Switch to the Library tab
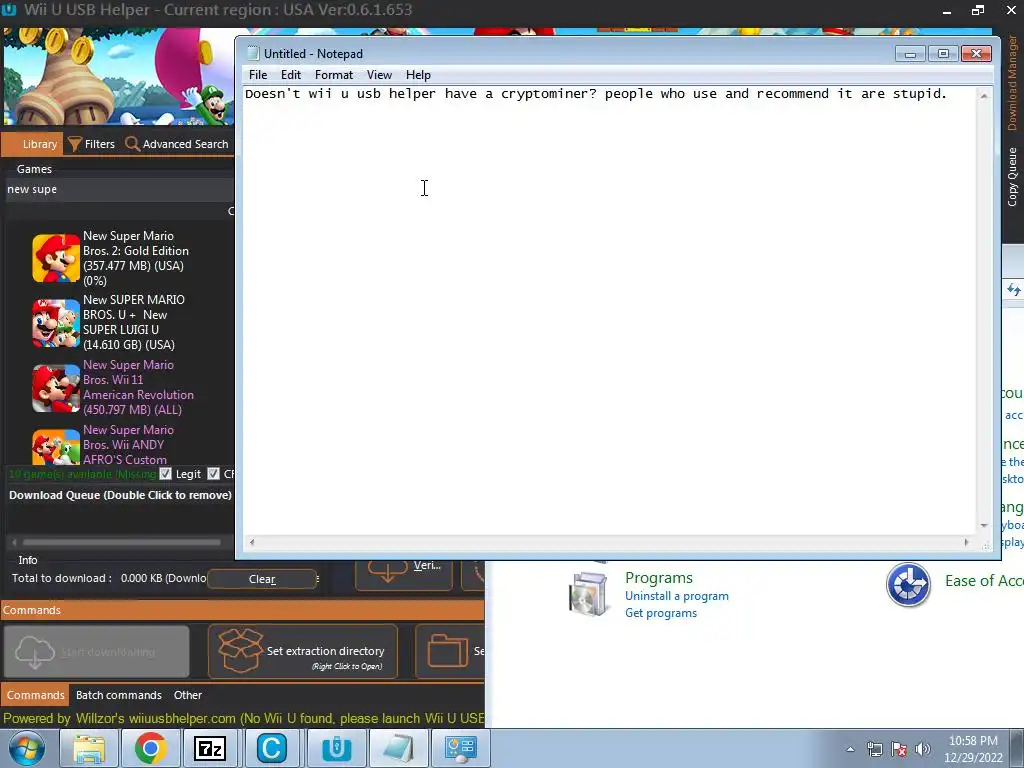 [x=33, y=144]
